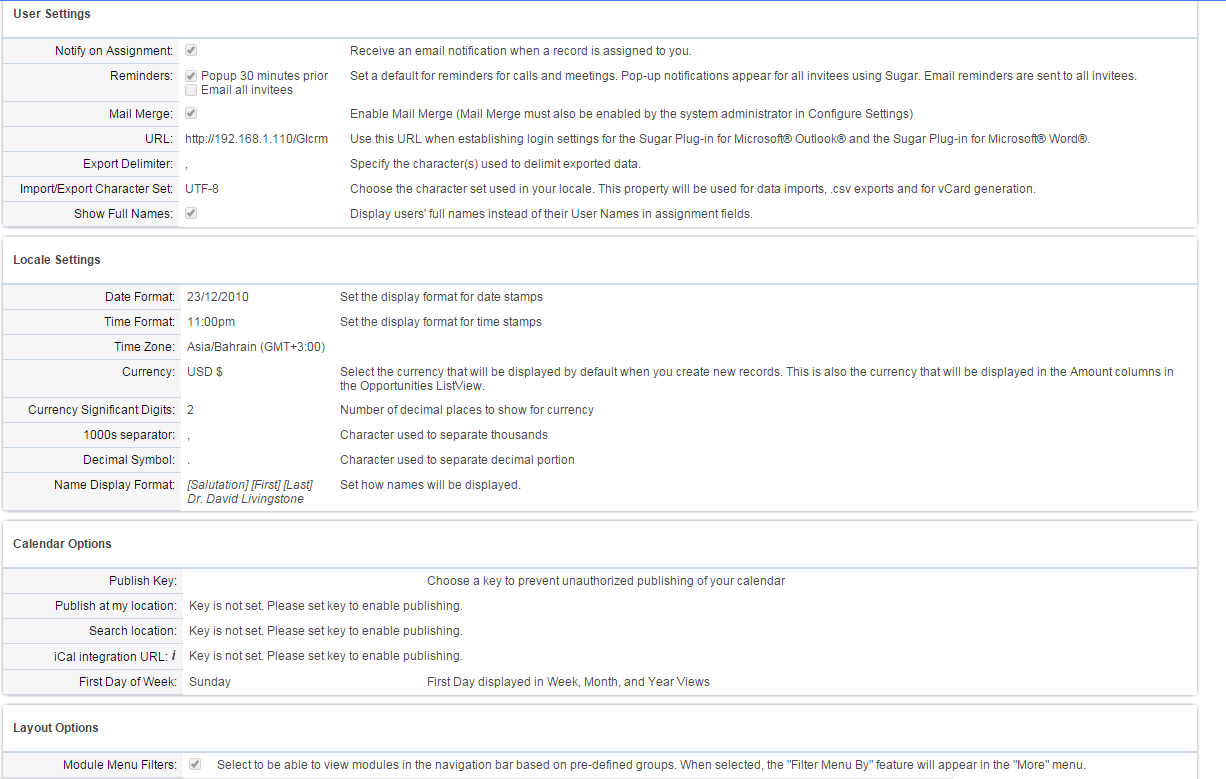The height and width of the screenshot is (779, 1226).
Task: Toggle the Module Menu Filters checkbox
Action: point(195,764)
